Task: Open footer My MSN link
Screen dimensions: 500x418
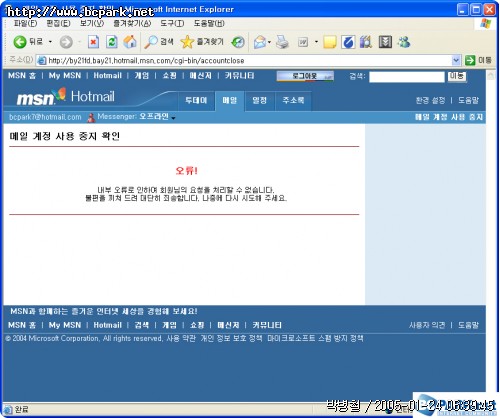Action: point(65,325)
